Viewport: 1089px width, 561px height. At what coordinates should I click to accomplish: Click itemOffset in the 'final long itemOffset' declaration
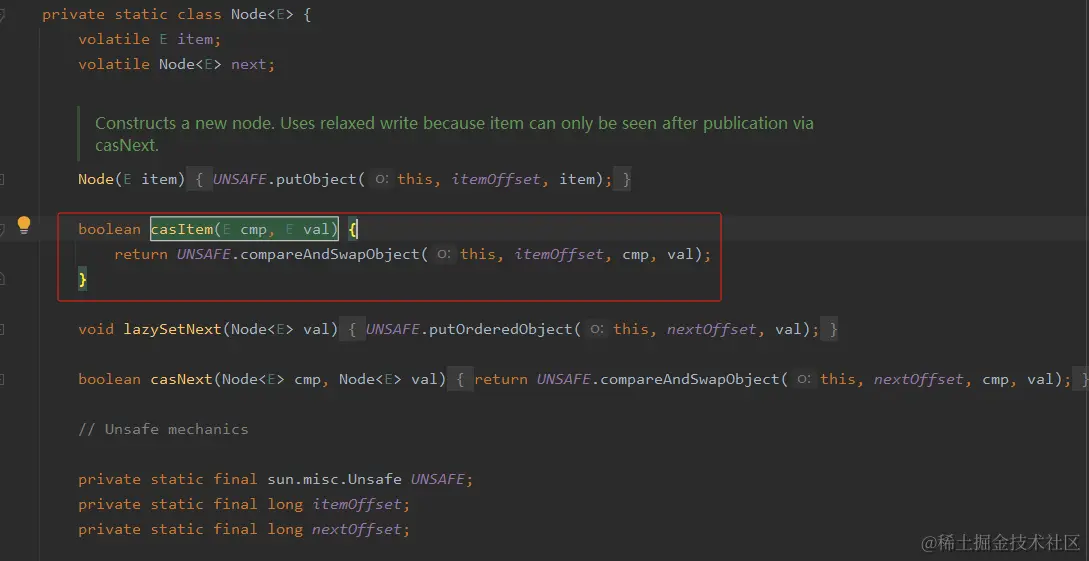click(x=357, y=504)
